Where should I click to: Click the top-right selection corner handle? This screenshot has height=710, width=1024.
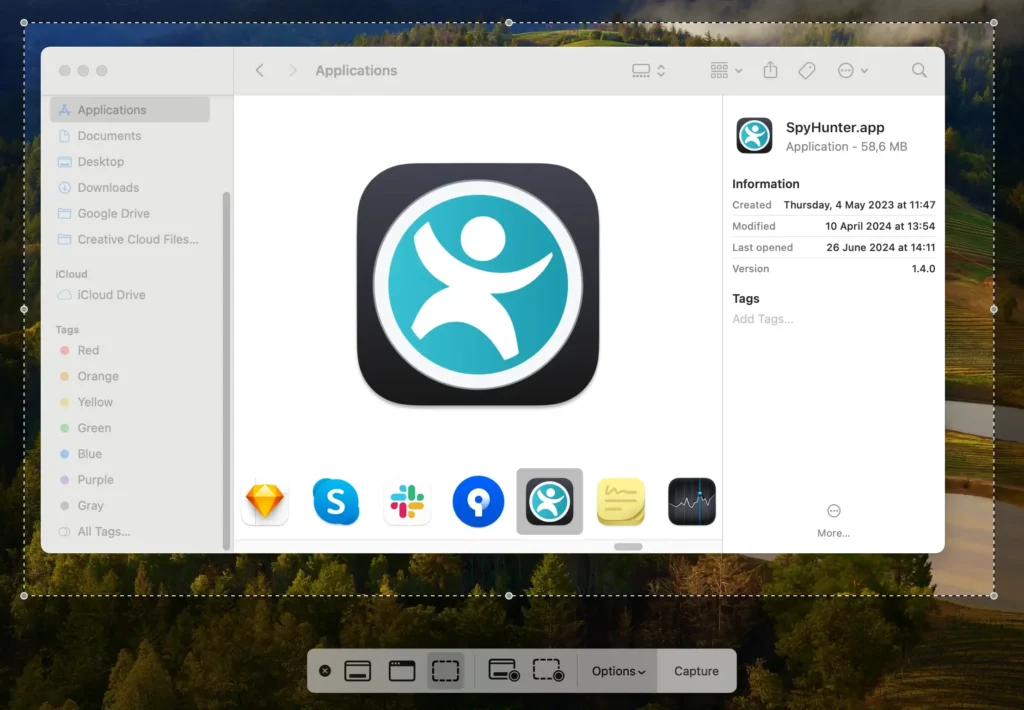[994, 22]
